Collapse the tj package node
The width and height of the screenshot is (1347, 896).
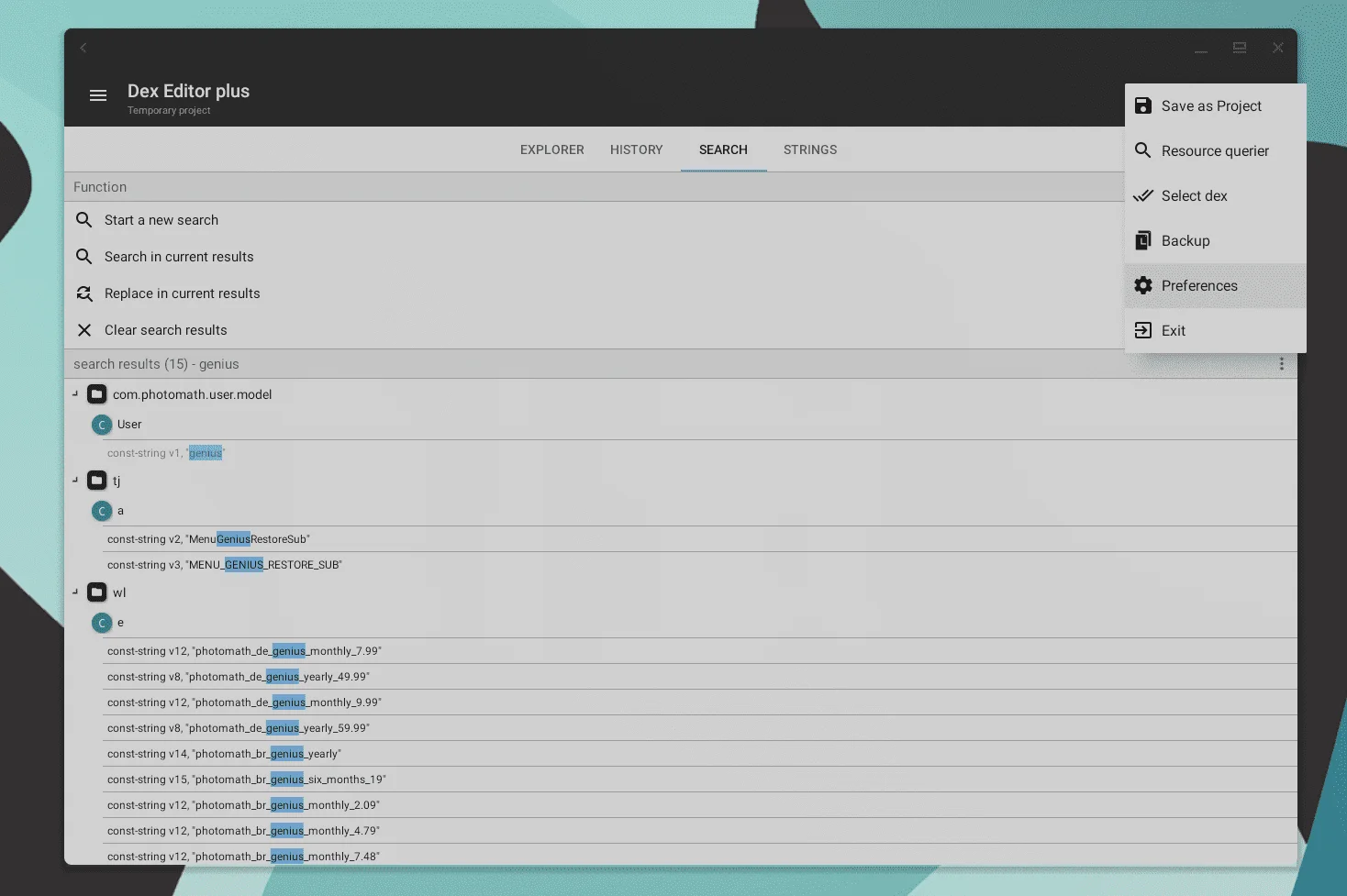pos(75,480)
